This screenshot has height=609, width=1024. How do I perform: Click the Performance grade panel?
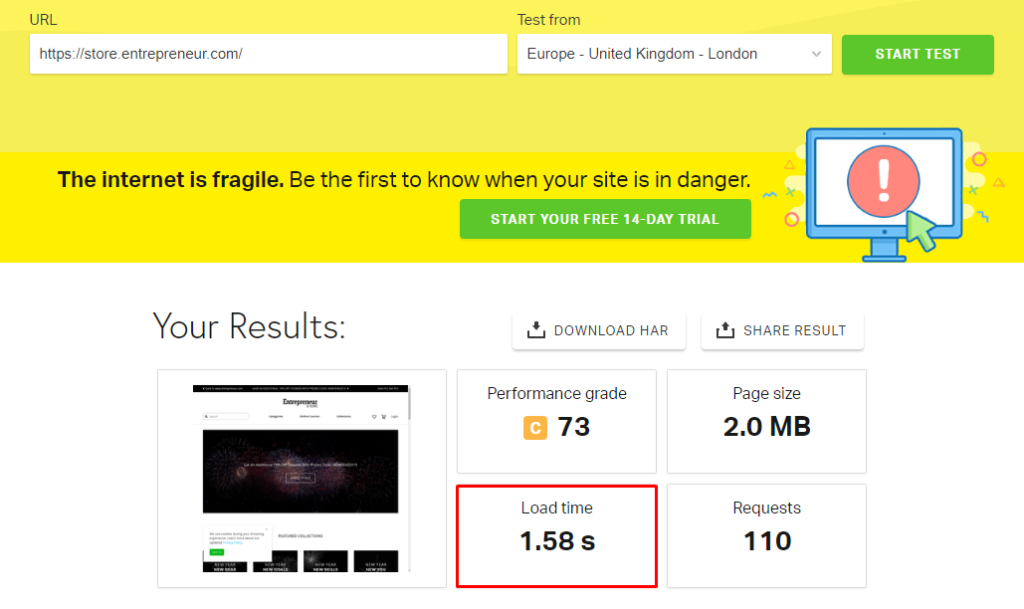tap(556, 421)
